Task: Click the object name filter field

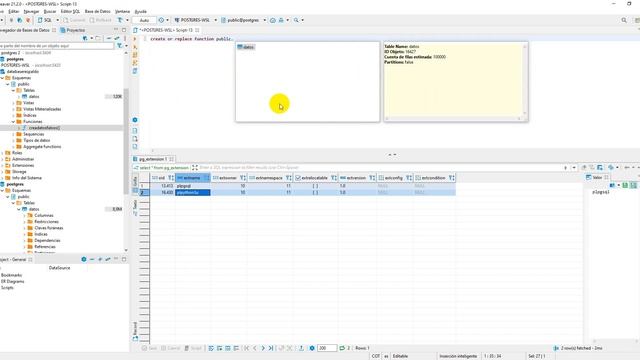Action: click(56, 46)
